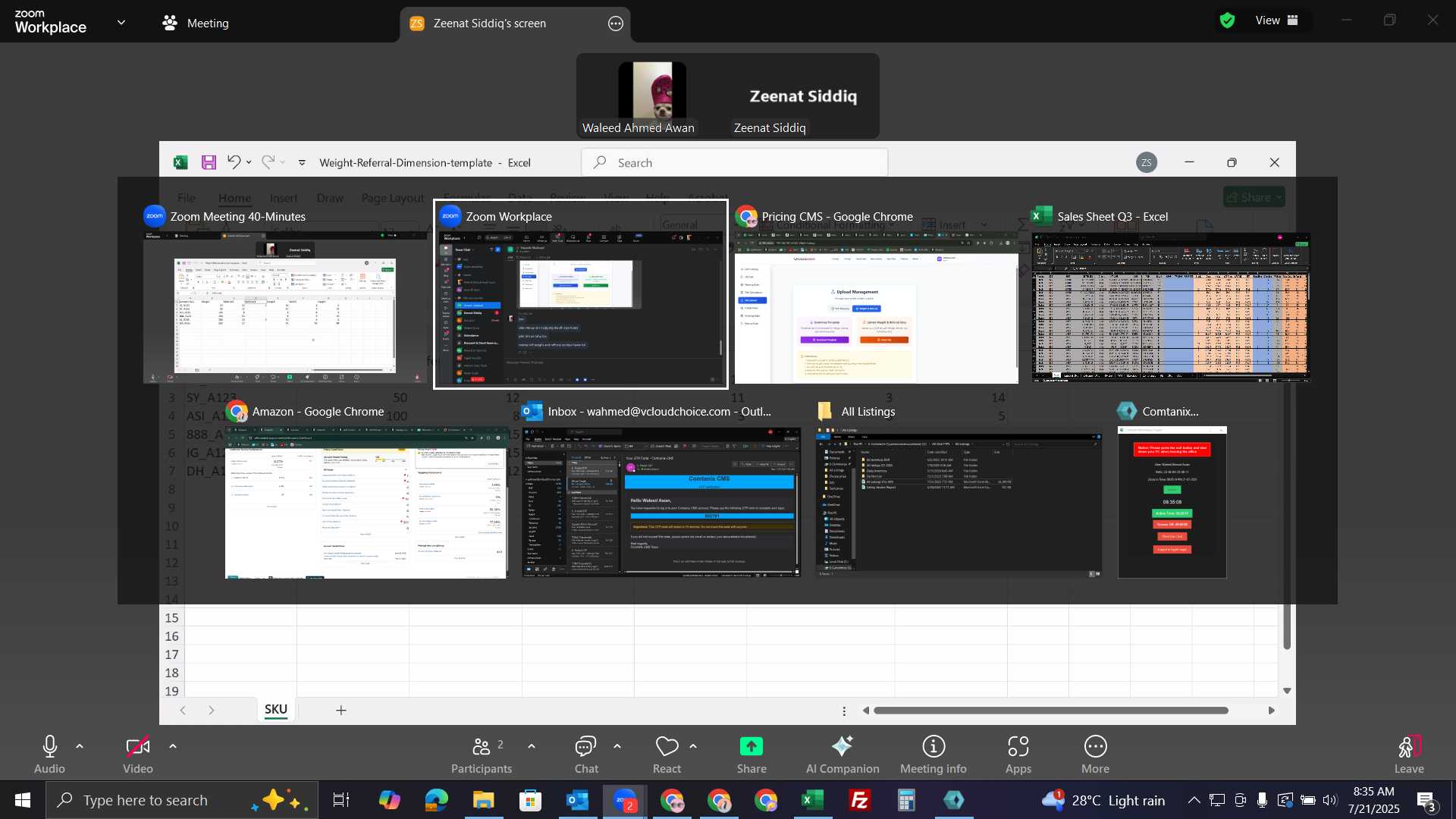Open the File tab in Excel
The image size is (1456, 819).
[187, 198]
